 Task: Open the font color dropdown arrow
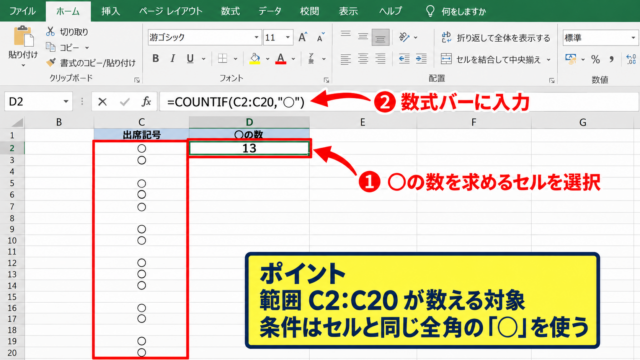pos(293,59)
